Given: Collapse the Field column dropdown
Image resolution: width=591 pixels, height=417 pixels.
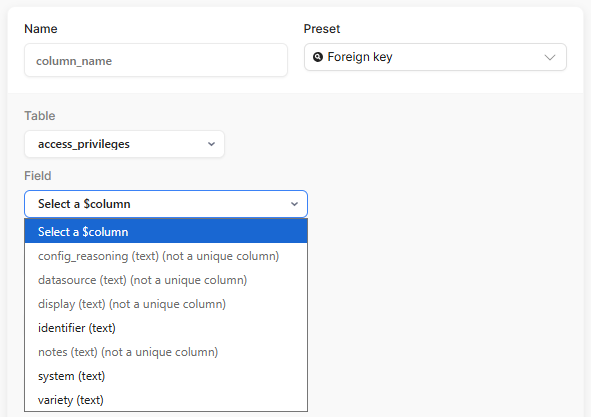Looking at the screenshot, I should coord(166,204).
